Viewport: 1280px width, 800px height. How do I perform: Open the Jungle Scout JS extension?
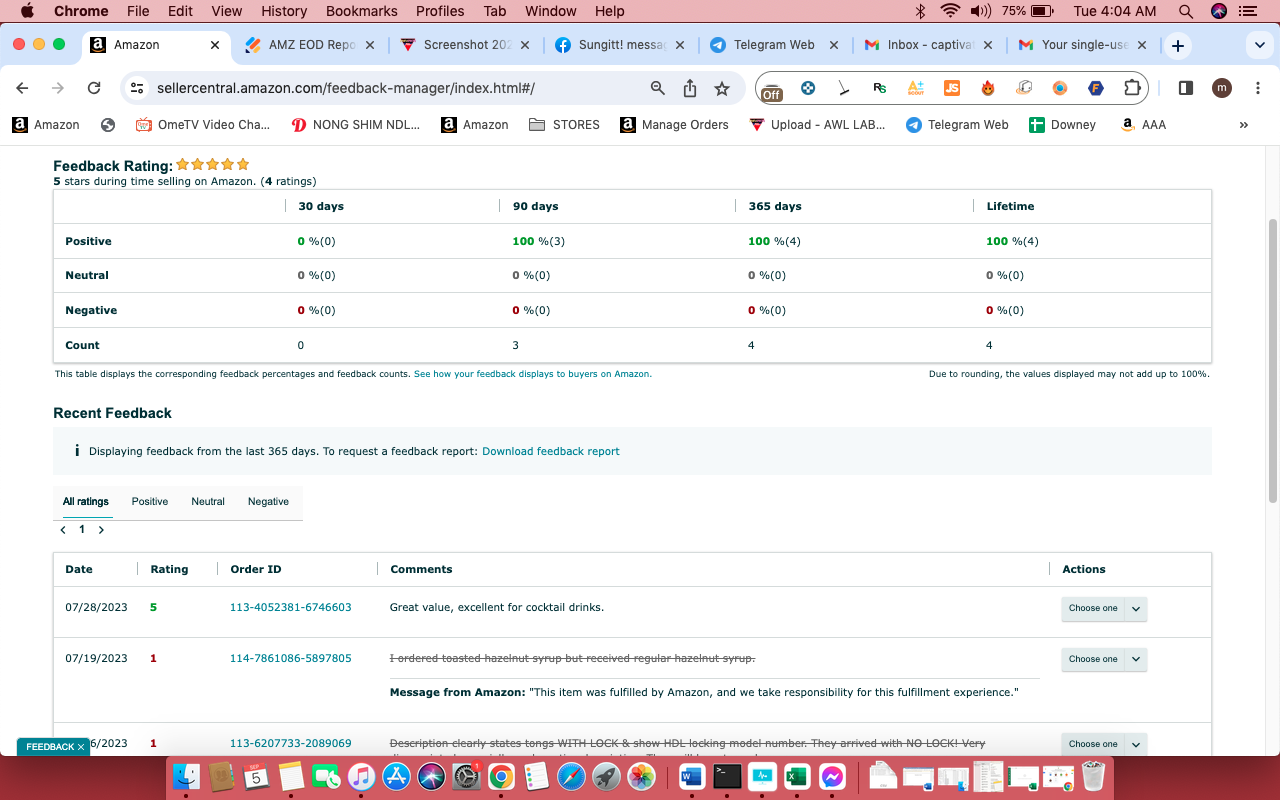pyautogui.click(x=952, y=88)
